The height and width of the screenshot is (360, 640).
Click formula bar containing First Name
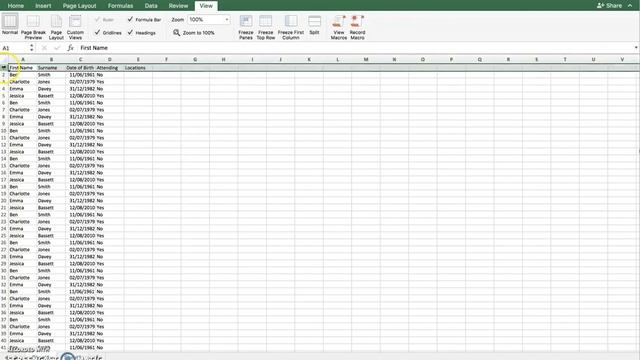(x=355, y=48)
